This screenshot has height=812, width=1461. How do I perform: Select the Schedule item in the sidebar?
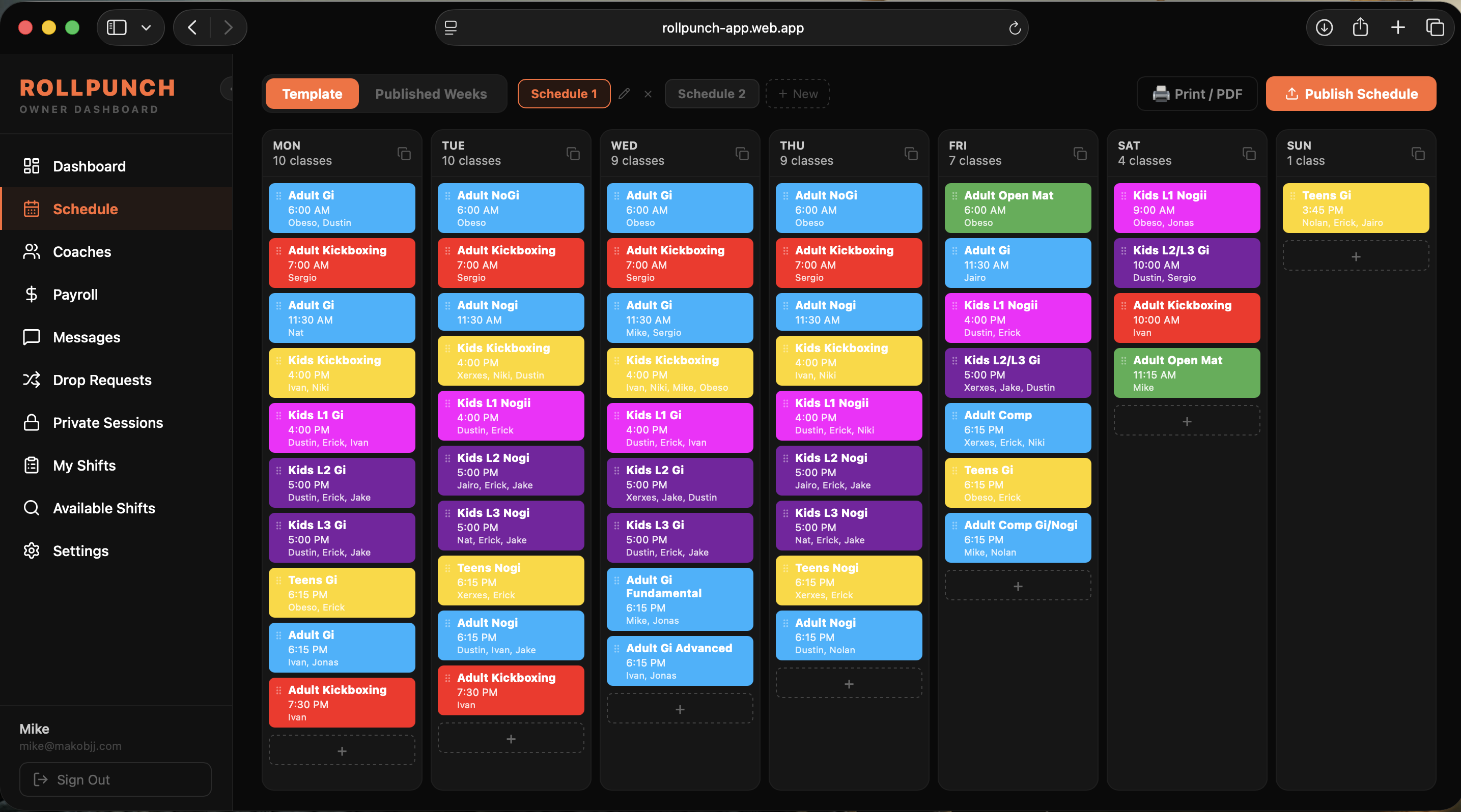116,209
